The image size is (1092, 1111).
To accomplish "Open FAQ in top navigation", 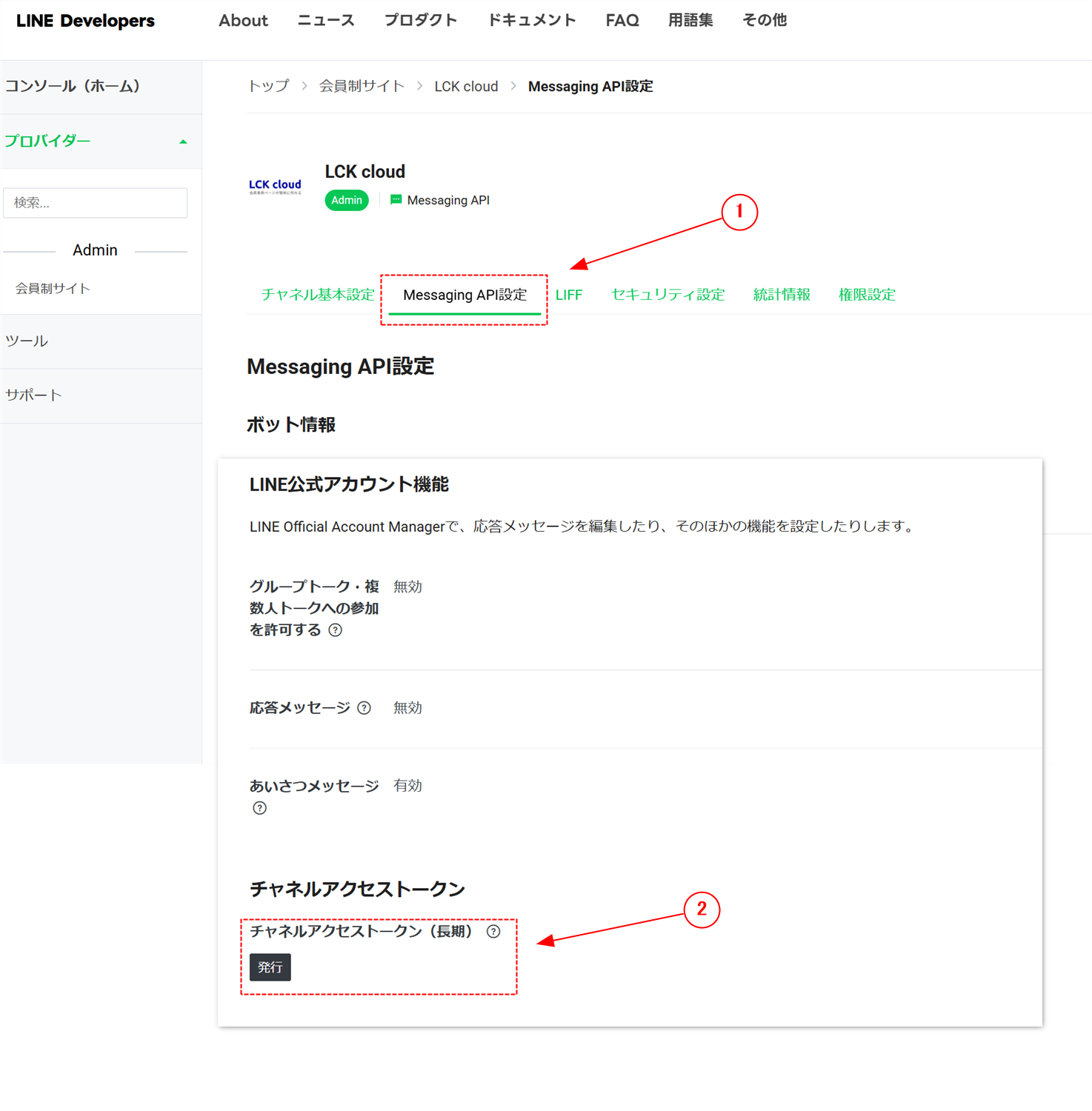I will pos(622,21).
